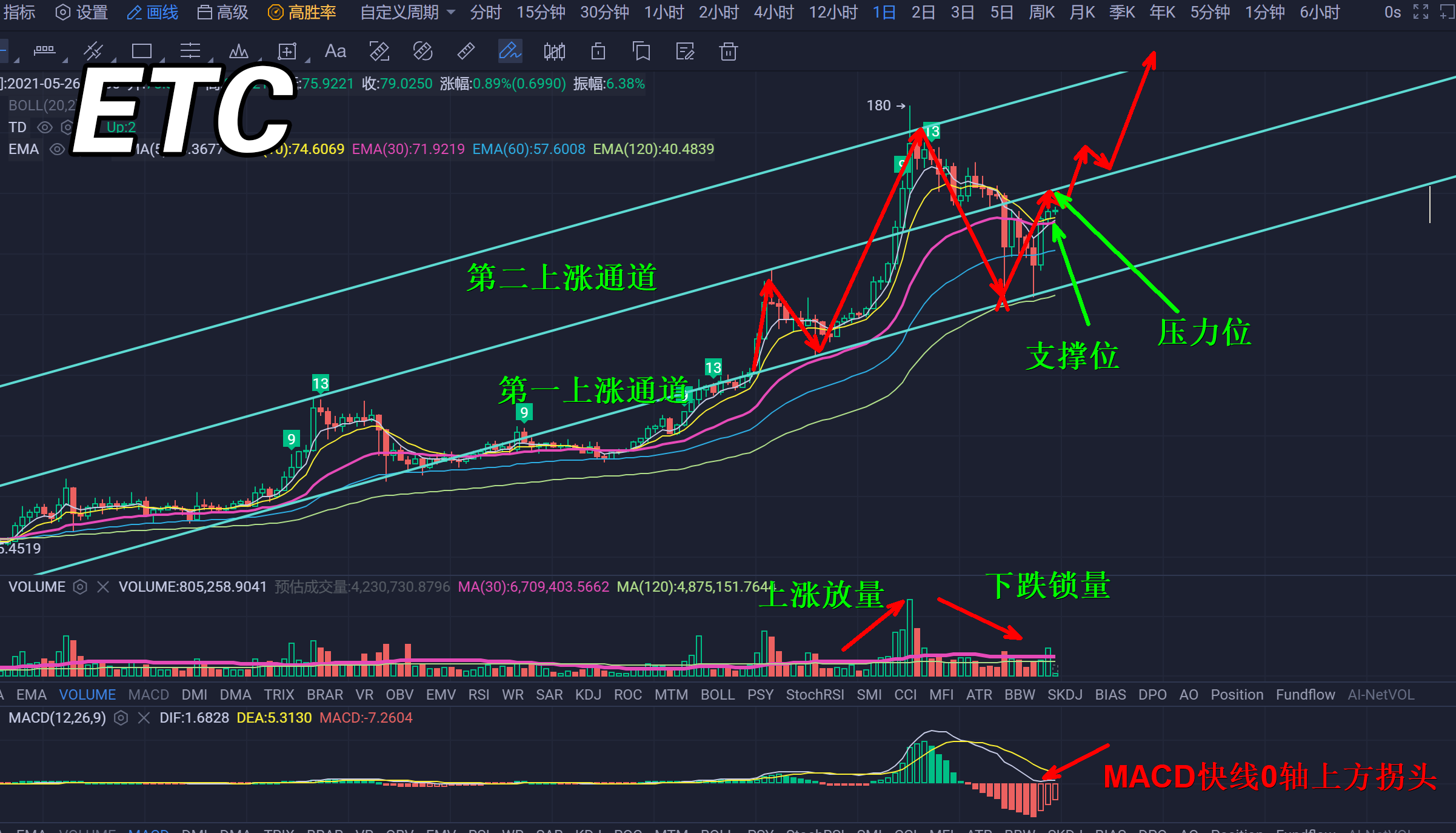The width and height of the screenshot is (1456, 833).
Task: Enable the KDJ sub-indicator tab under VOLUME
Action: coord(588,695)
